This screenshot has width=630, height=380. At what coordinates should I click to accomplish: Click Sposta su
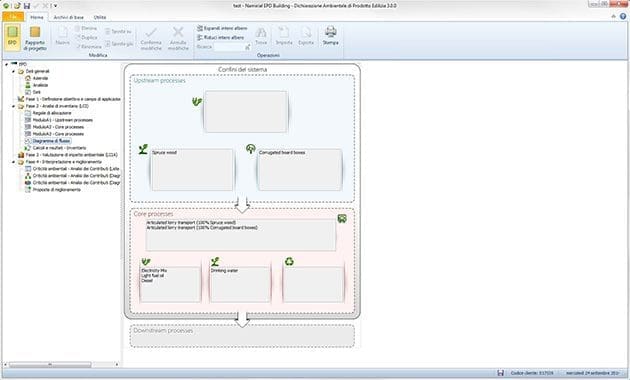[118, 31]
